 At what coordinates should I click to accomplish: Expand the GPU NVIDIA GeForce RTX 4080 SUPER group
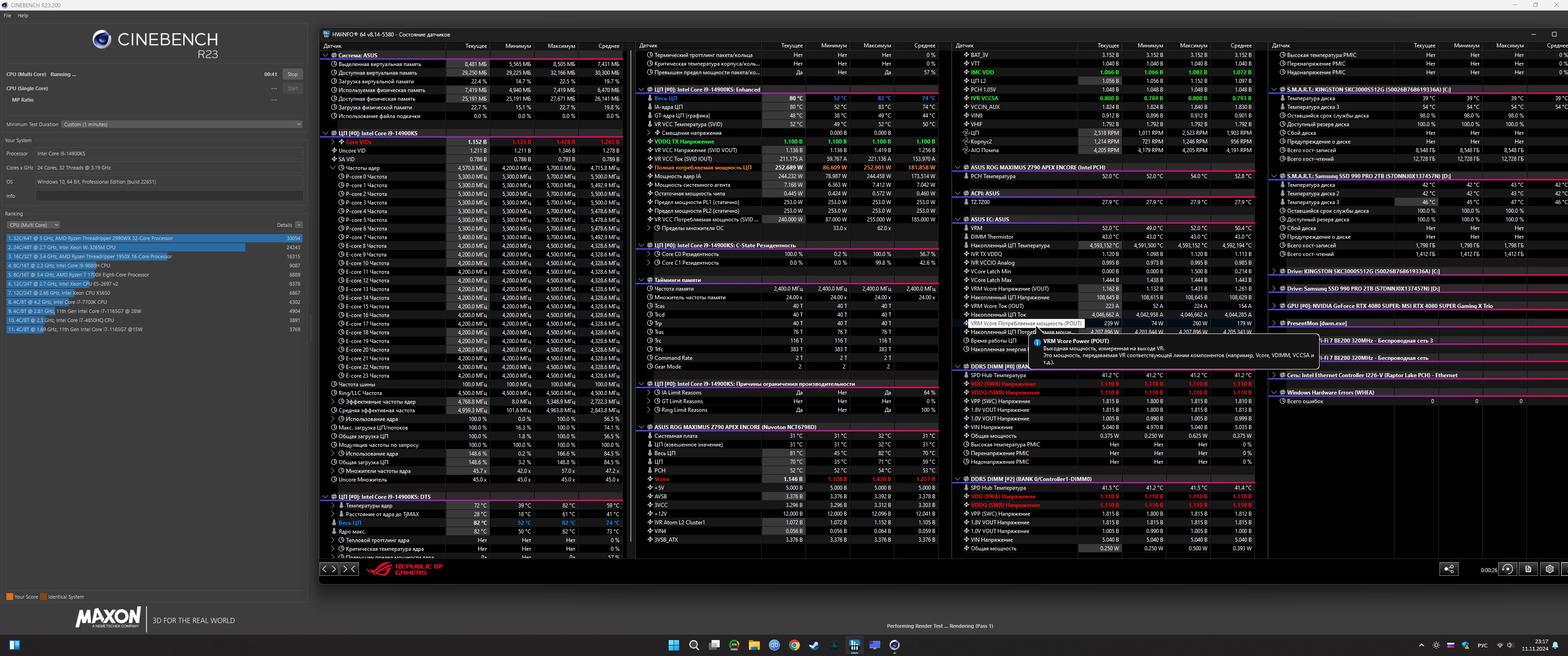(x=1274, y=306)
